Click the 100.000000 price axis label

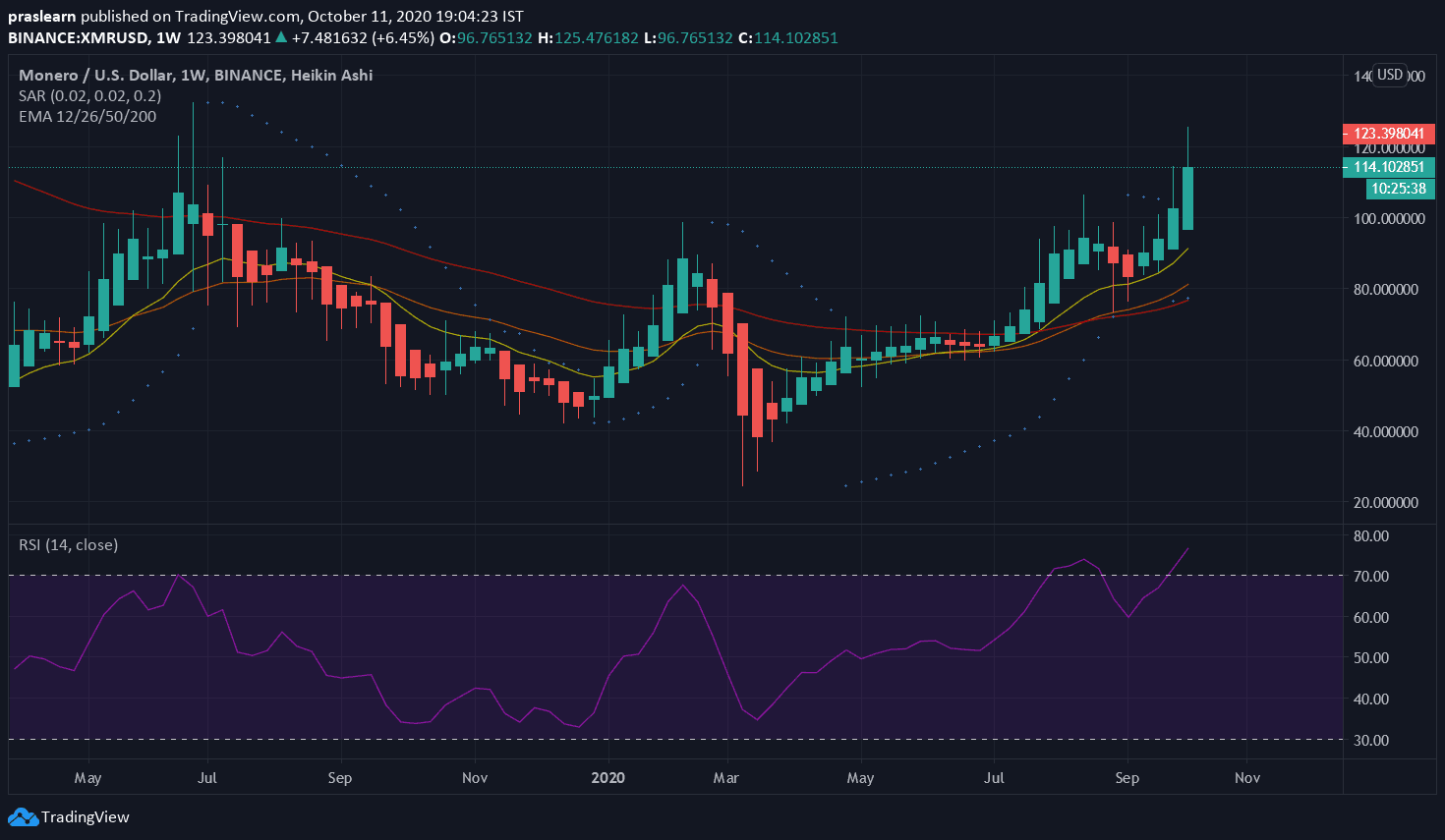click(1386, 218)
